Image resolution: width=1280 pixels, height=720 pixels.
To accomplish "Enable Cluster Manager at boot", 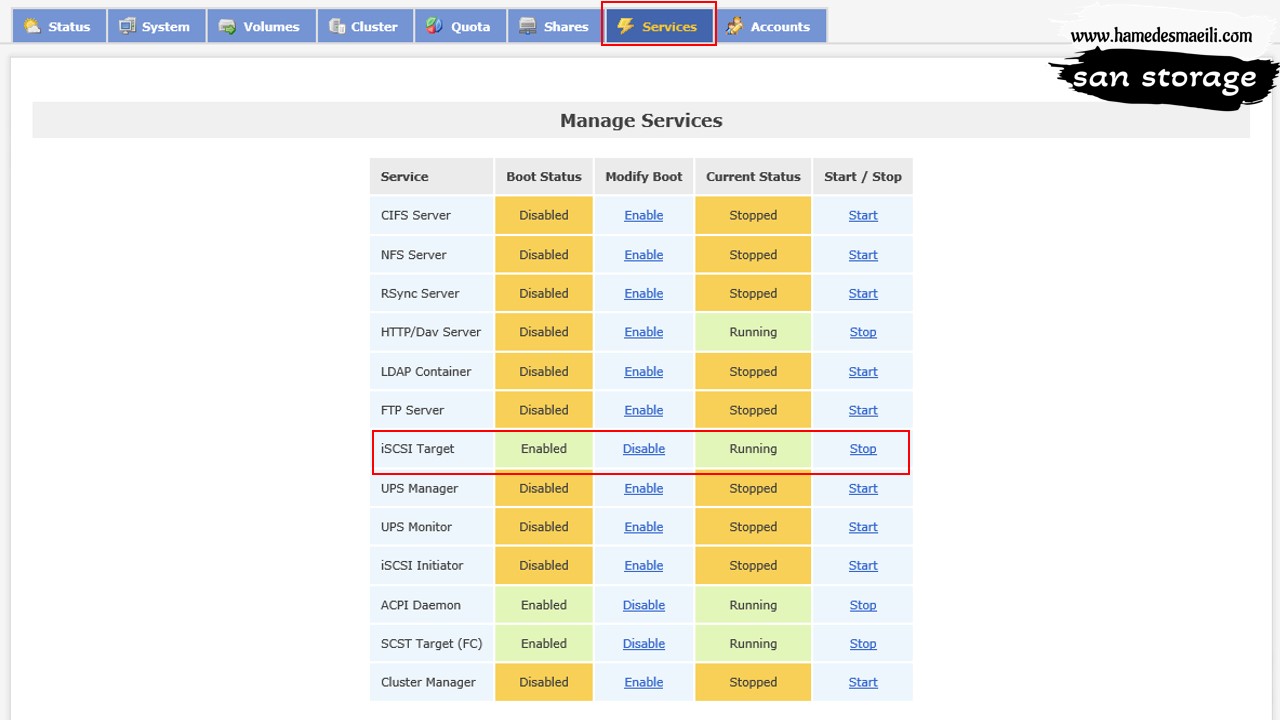I will [644, 682].
